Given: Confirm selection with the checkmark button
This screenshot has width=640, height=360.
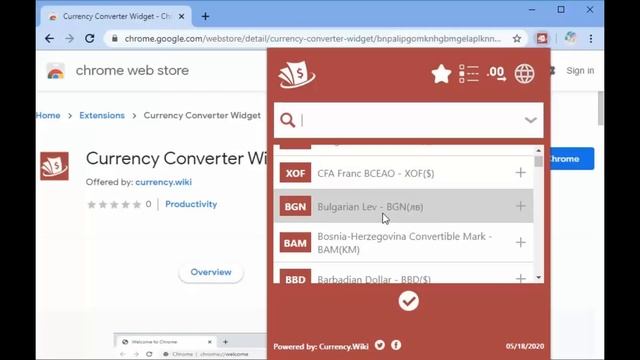Looking at the screenshot, I should (x=409, y=301).
